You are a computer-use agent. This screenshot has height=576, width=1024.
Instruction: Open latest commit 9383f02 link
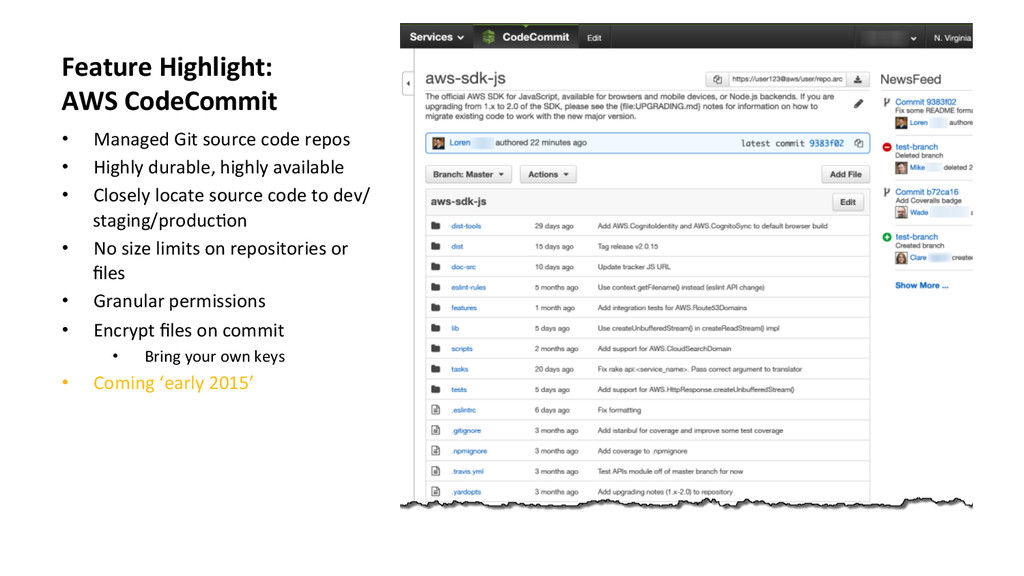pos(826,143)
